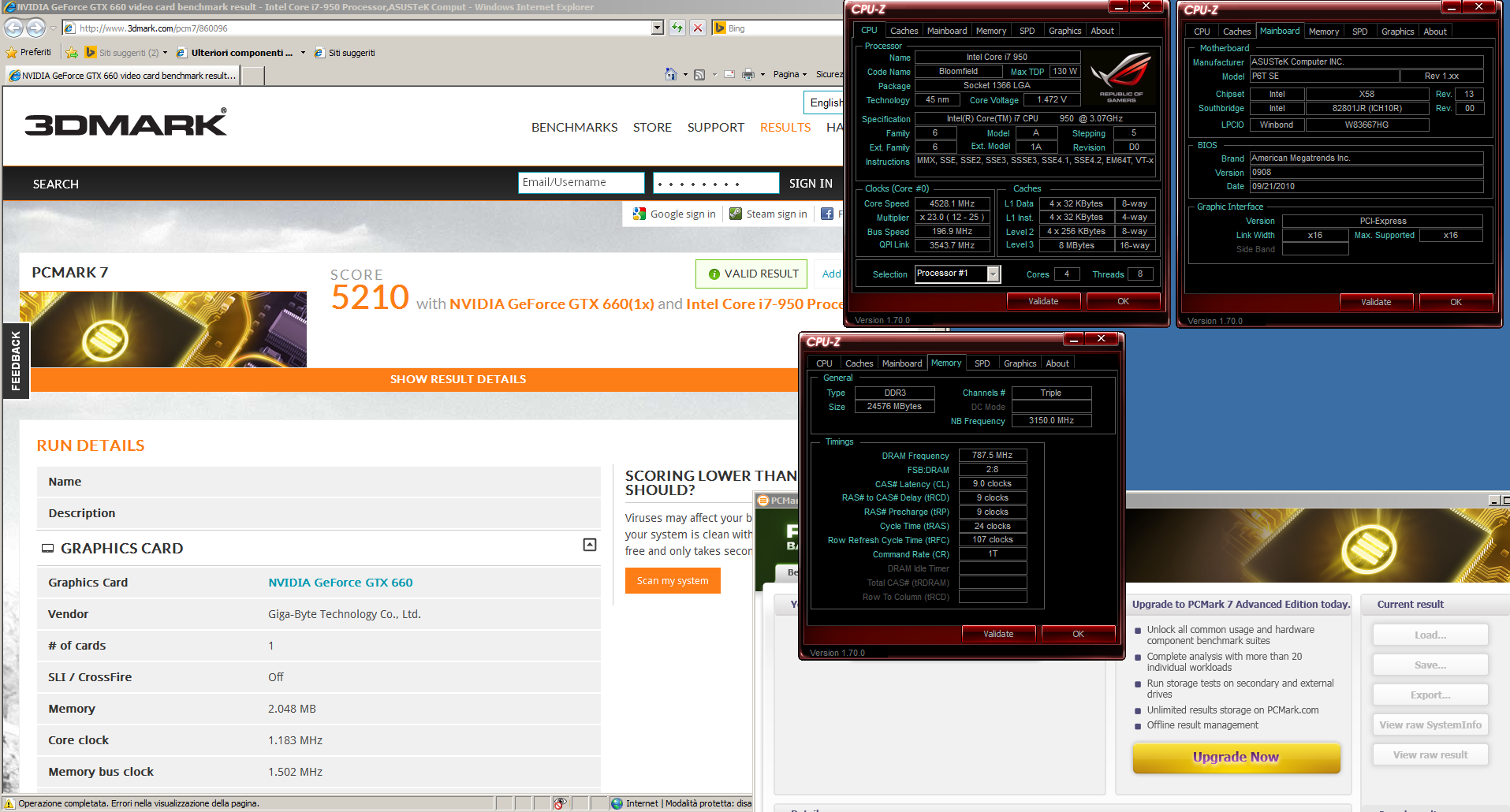Click OK in CPU-Z CPU window

pyautogui.click(x=1123, y=301)
